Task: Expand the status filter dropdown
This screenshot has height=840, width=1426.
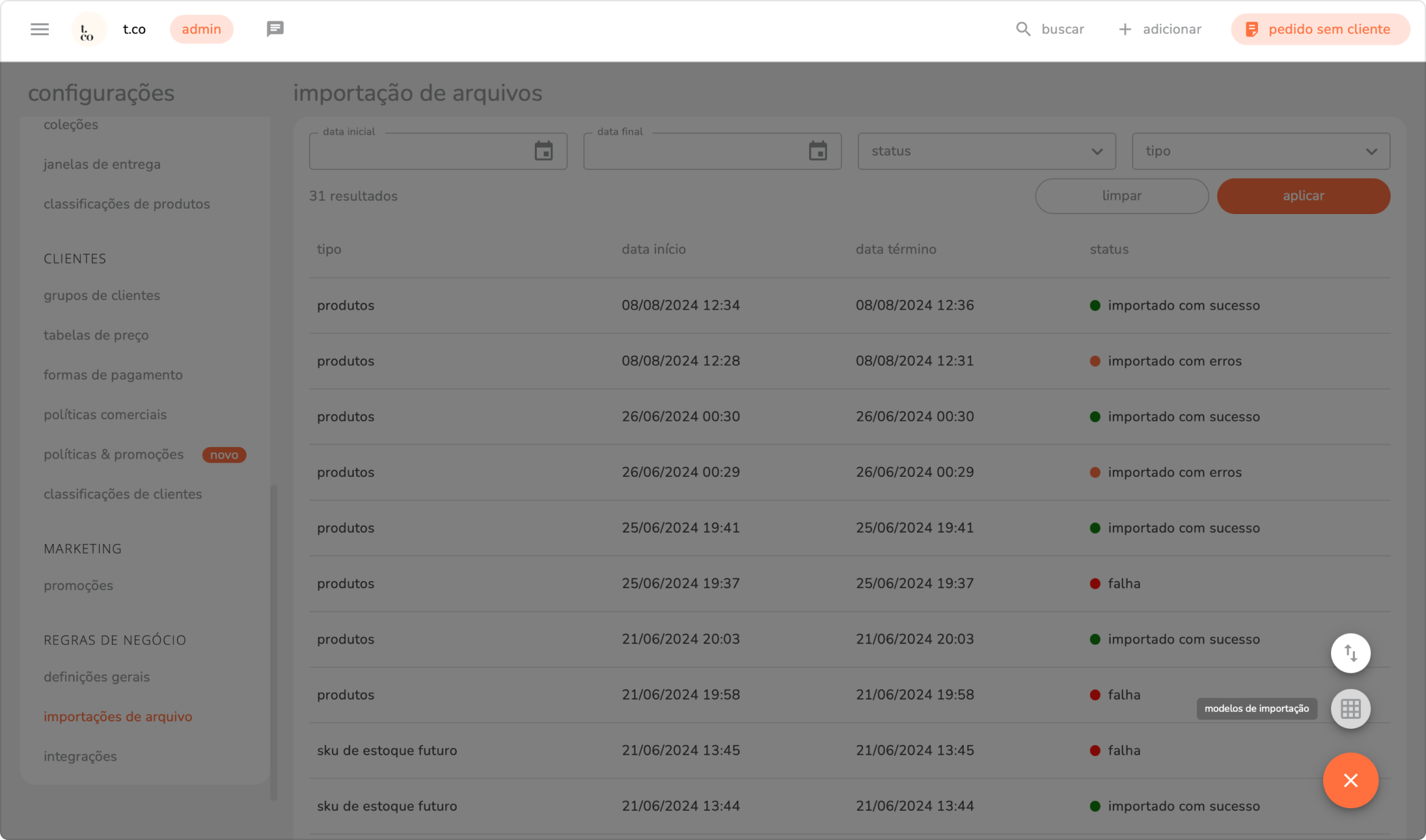Action: [986, 151]
